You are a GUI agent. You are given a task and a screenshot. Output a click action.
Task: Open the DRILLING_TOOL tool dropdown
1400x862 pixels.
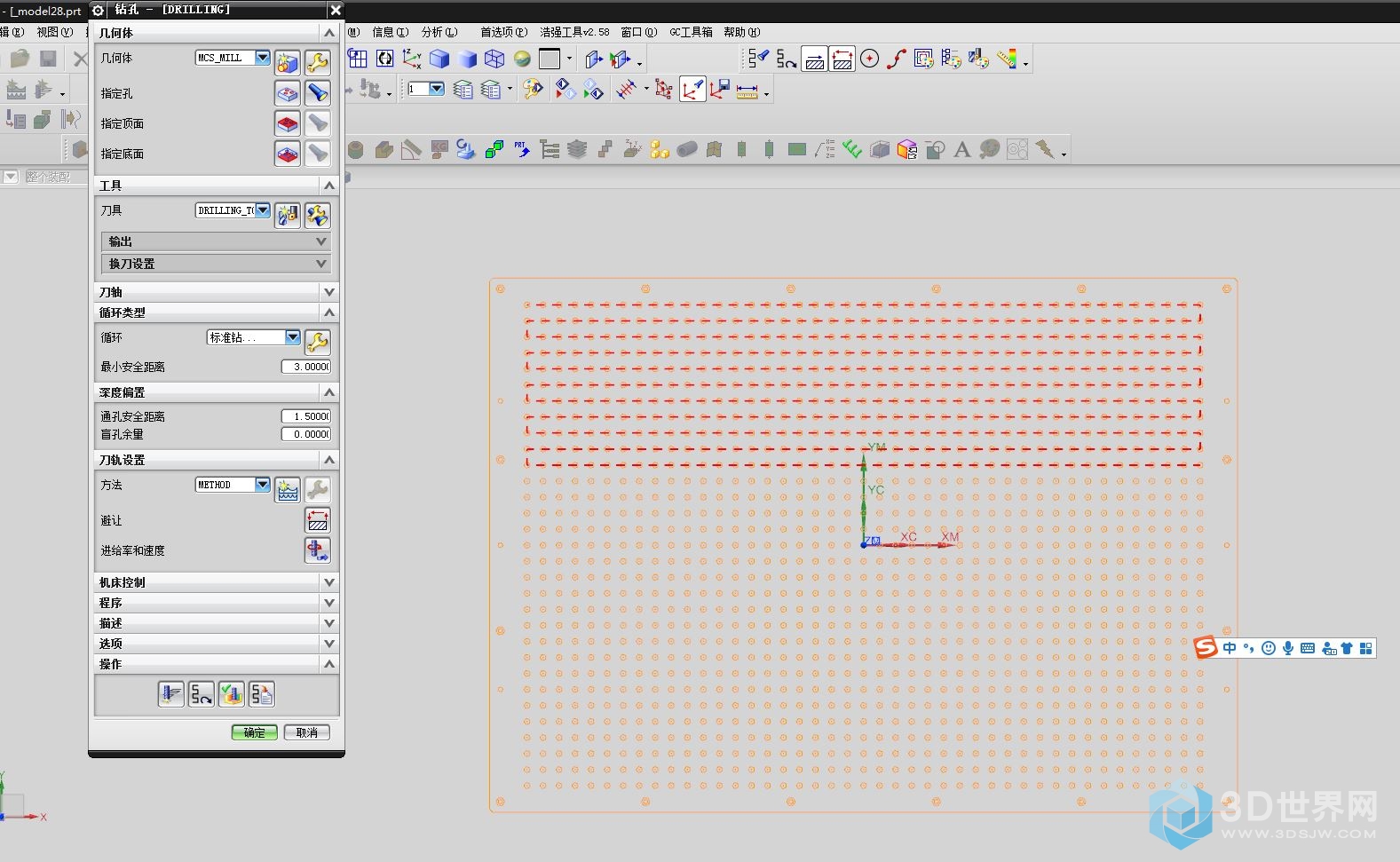pyautogui.click(x=263, y=210)
